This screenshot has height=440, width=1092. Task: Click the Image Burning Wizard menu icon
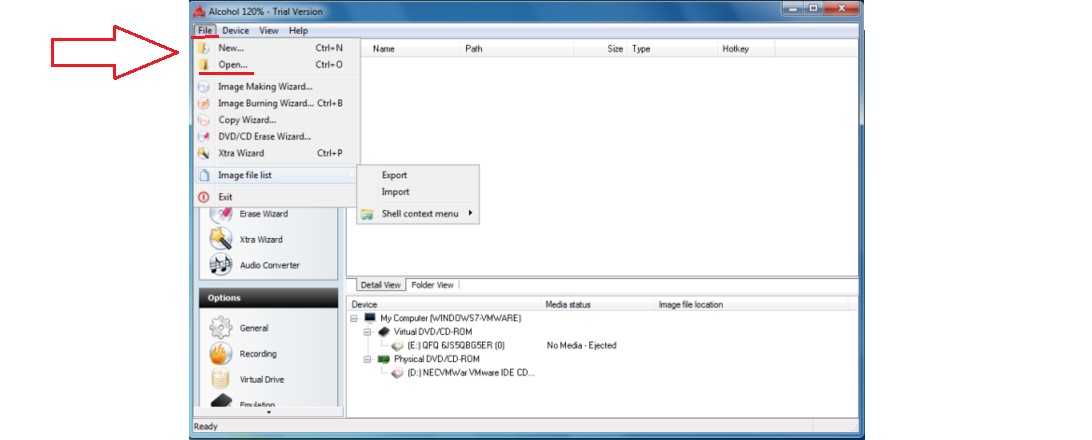[203, 103]
